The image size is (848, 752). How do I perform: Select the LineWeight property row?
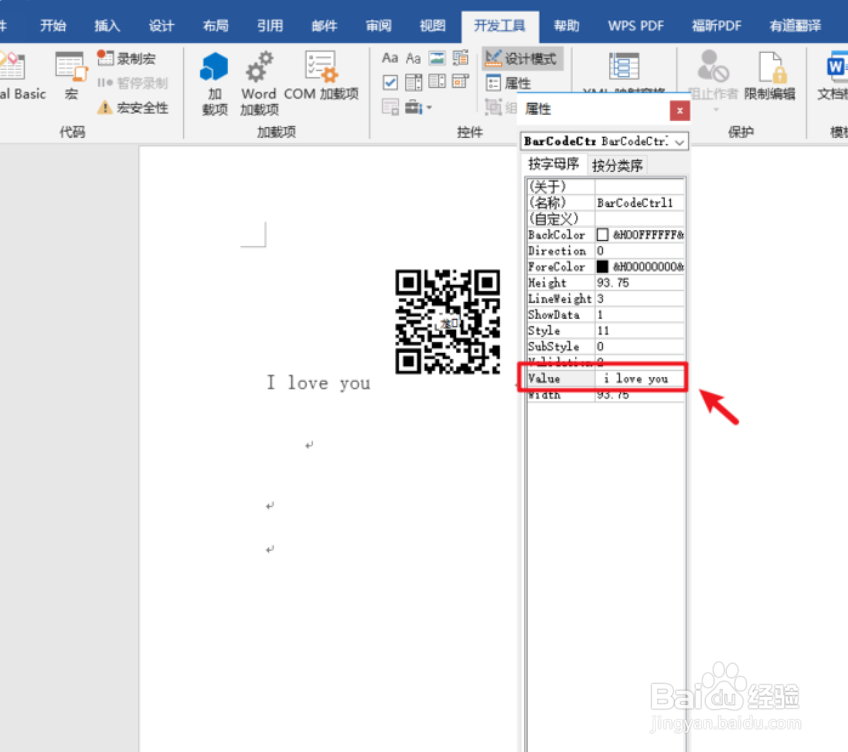(x=606, y=299)
